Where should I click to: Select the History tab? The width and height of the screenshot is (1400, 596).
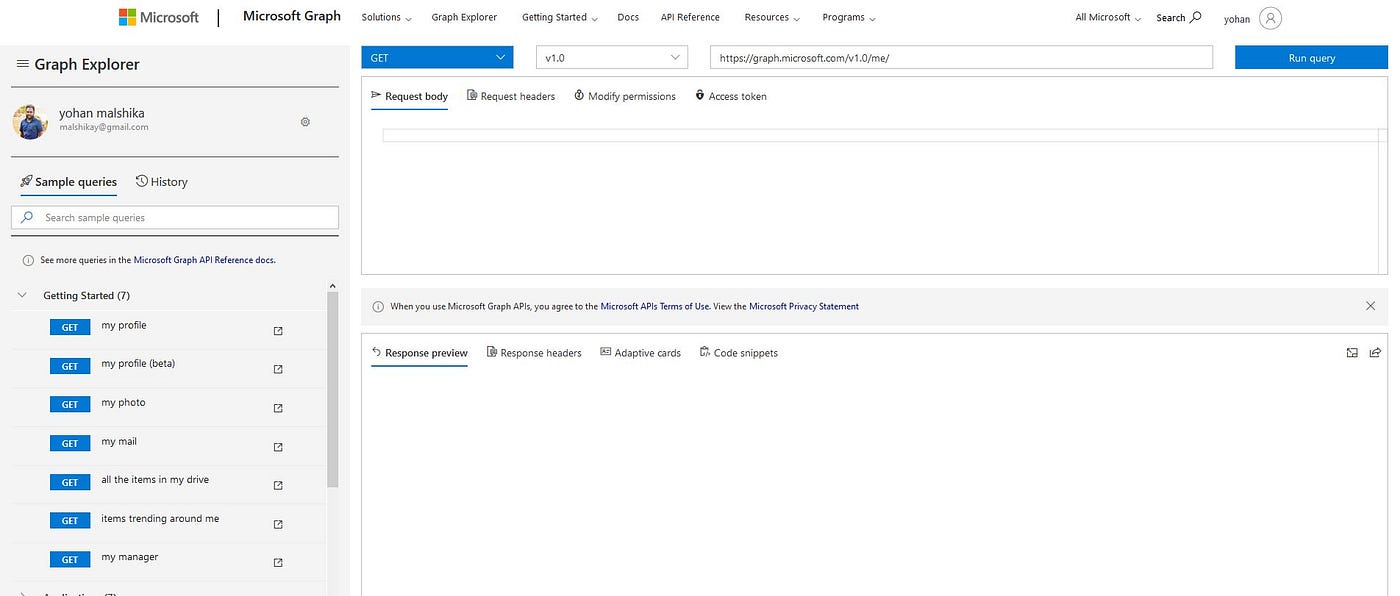click(x=162, y=182)
